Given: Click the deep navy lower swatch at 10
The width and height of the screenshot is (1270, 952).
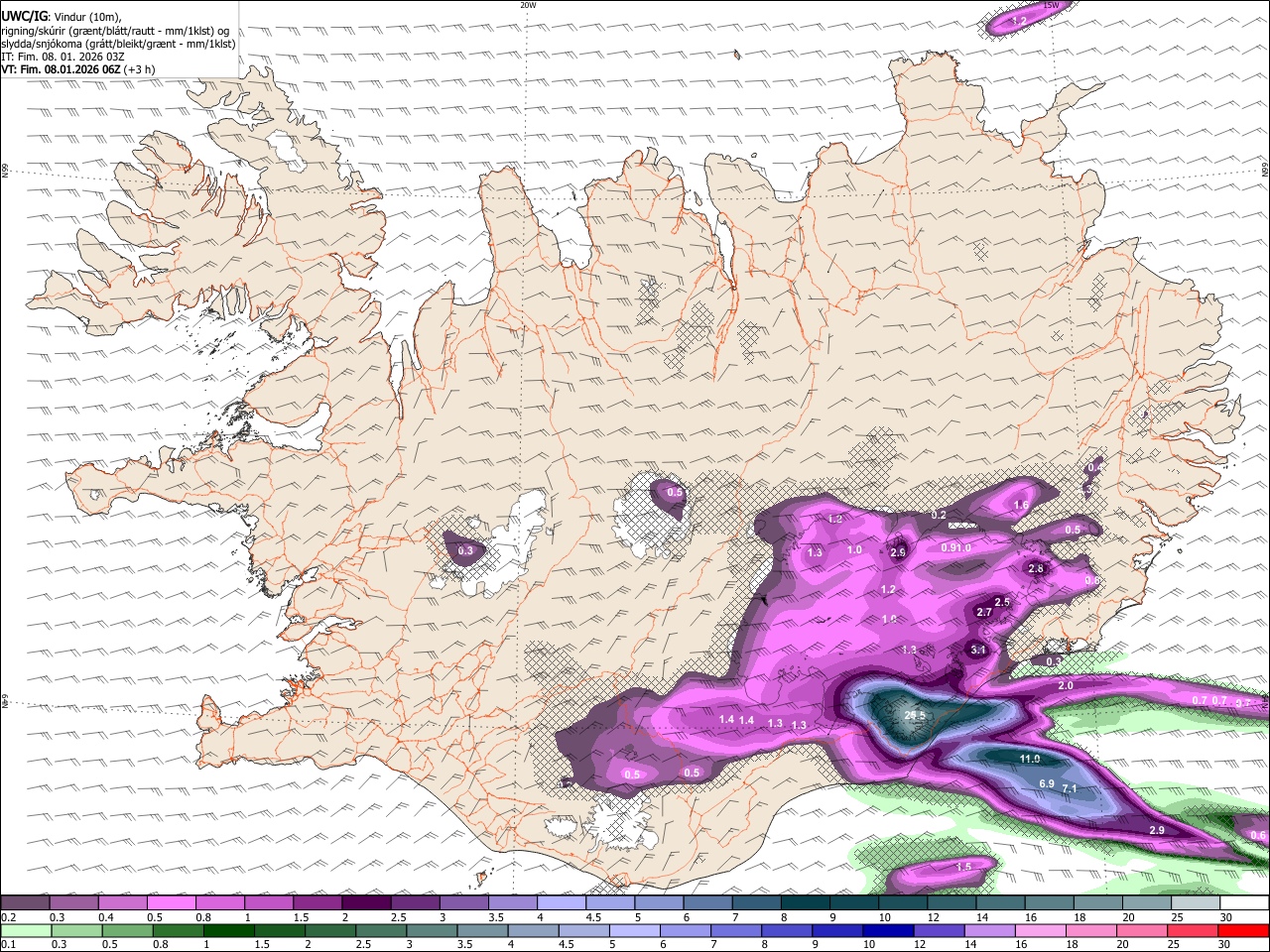Looking at the screenshot, I should [887, 930].
